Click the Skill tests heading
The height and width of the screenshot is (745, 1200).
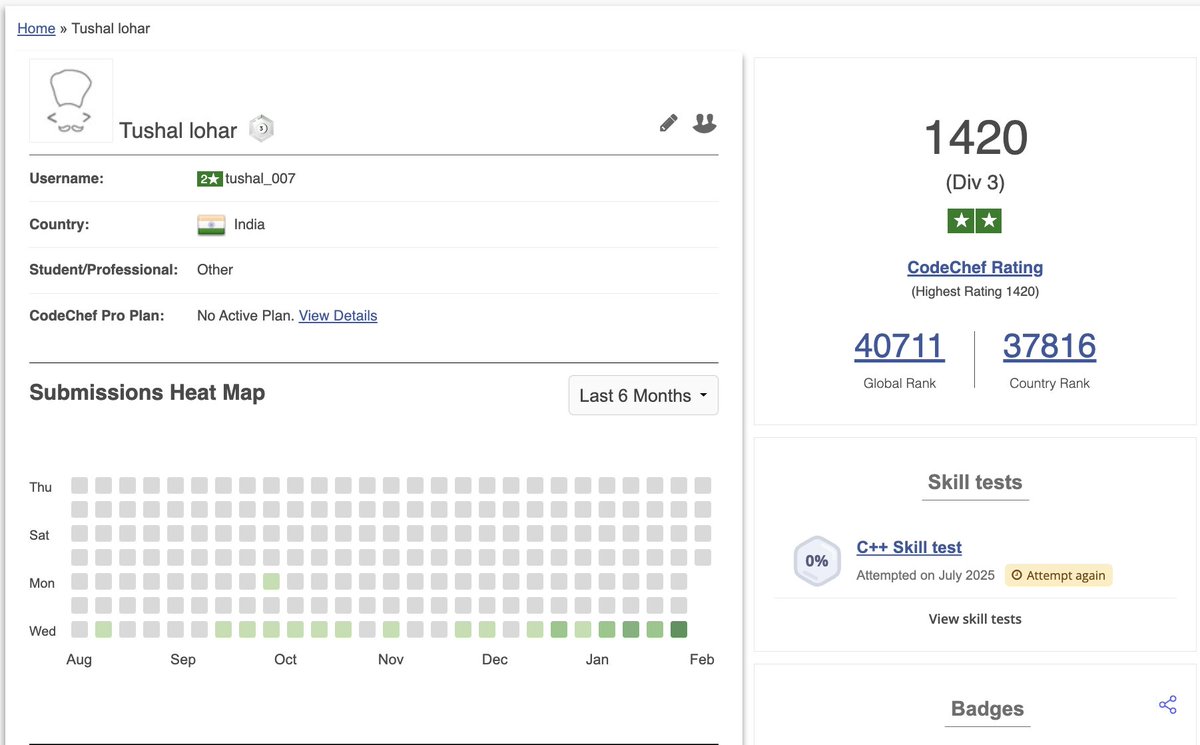(975, 482)
